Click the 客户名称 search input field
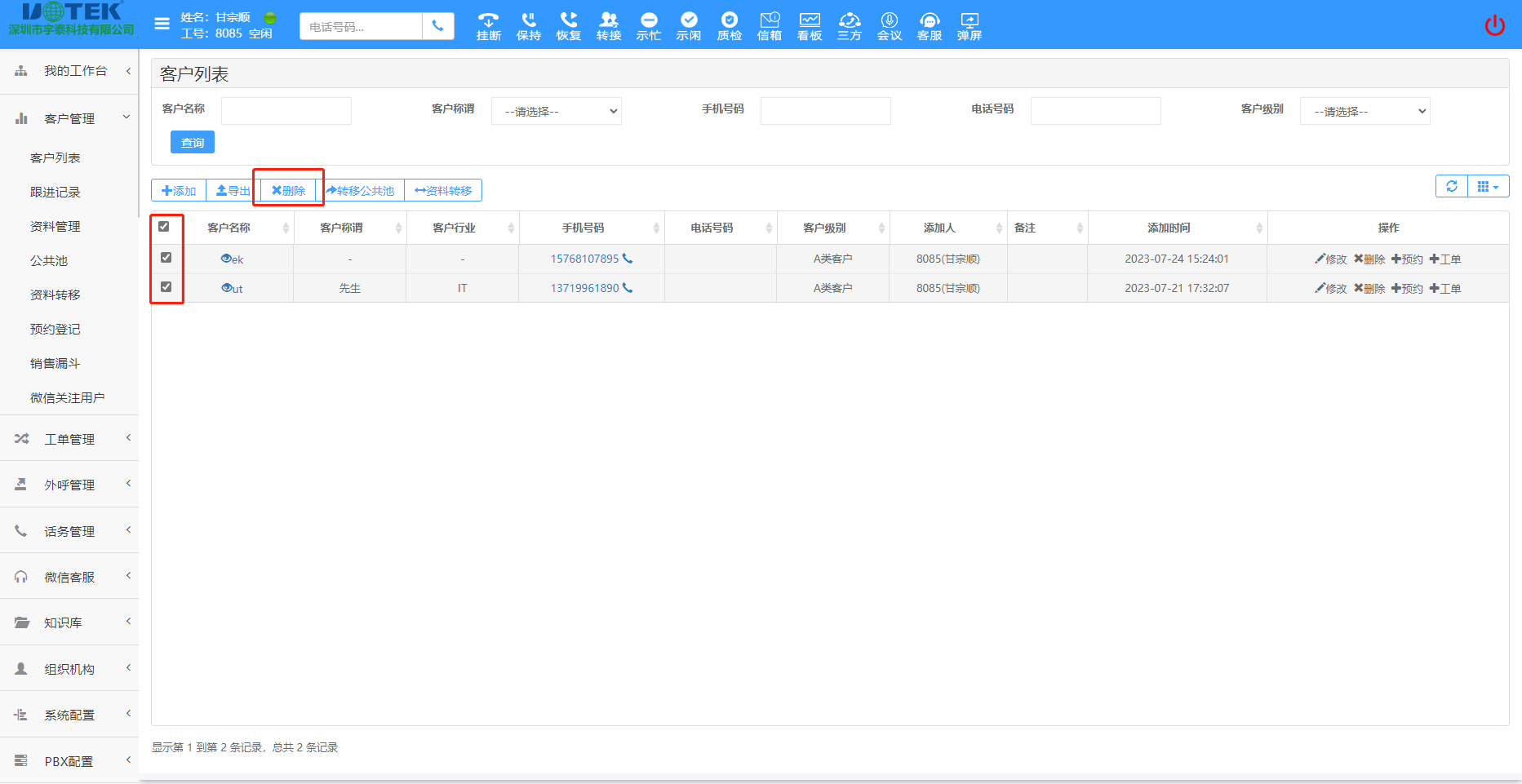The width and height of the screenshot is (1522, 784). [286, 111]
